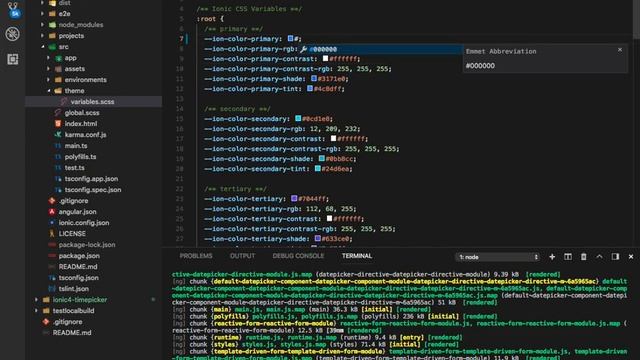Viewport: 640px width, 360px height.
Task: Click index.html file icon
Action: 58,124
